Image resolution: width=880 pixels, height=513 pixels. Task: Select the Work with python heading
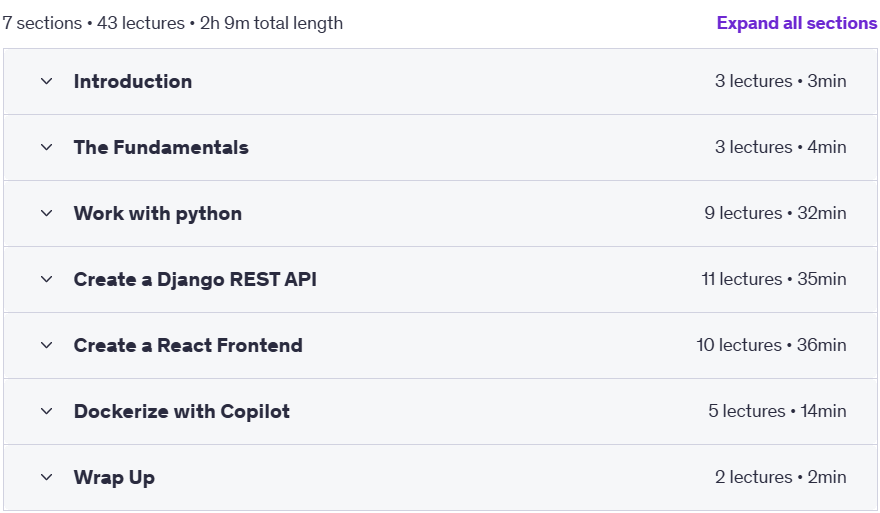(158, 214)
